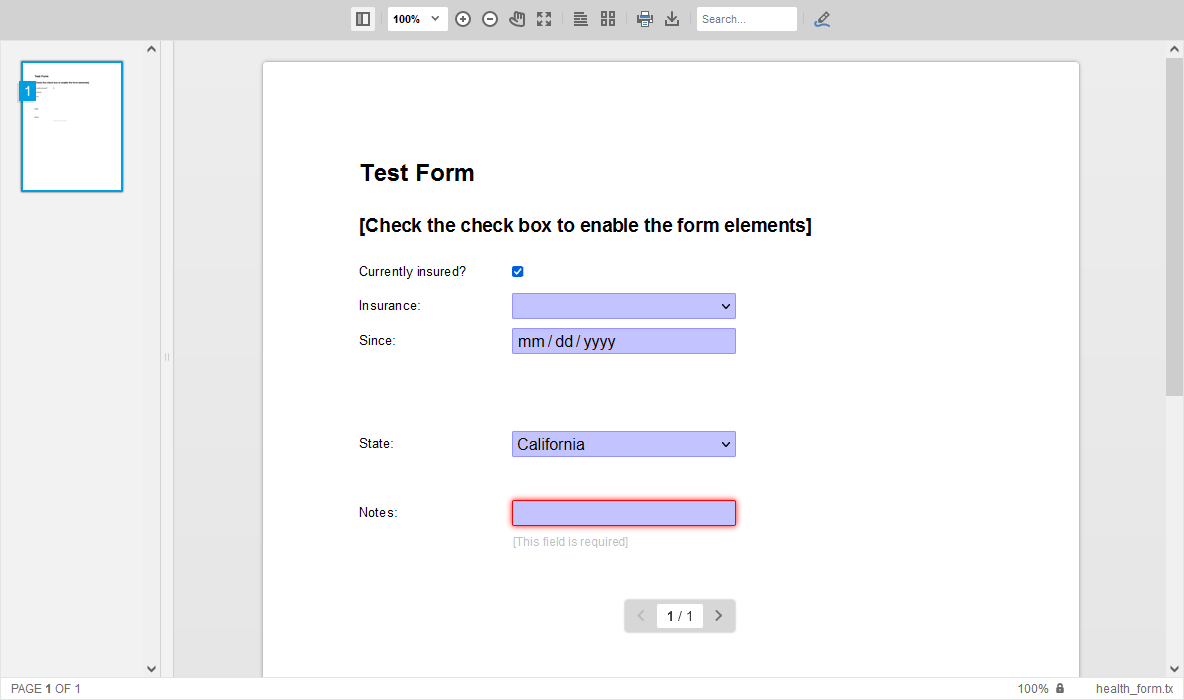Image resolution: width=1184 pixels, height=700 pixels.
Task: Click the Since date field
Action: click(x=624, y=341)
